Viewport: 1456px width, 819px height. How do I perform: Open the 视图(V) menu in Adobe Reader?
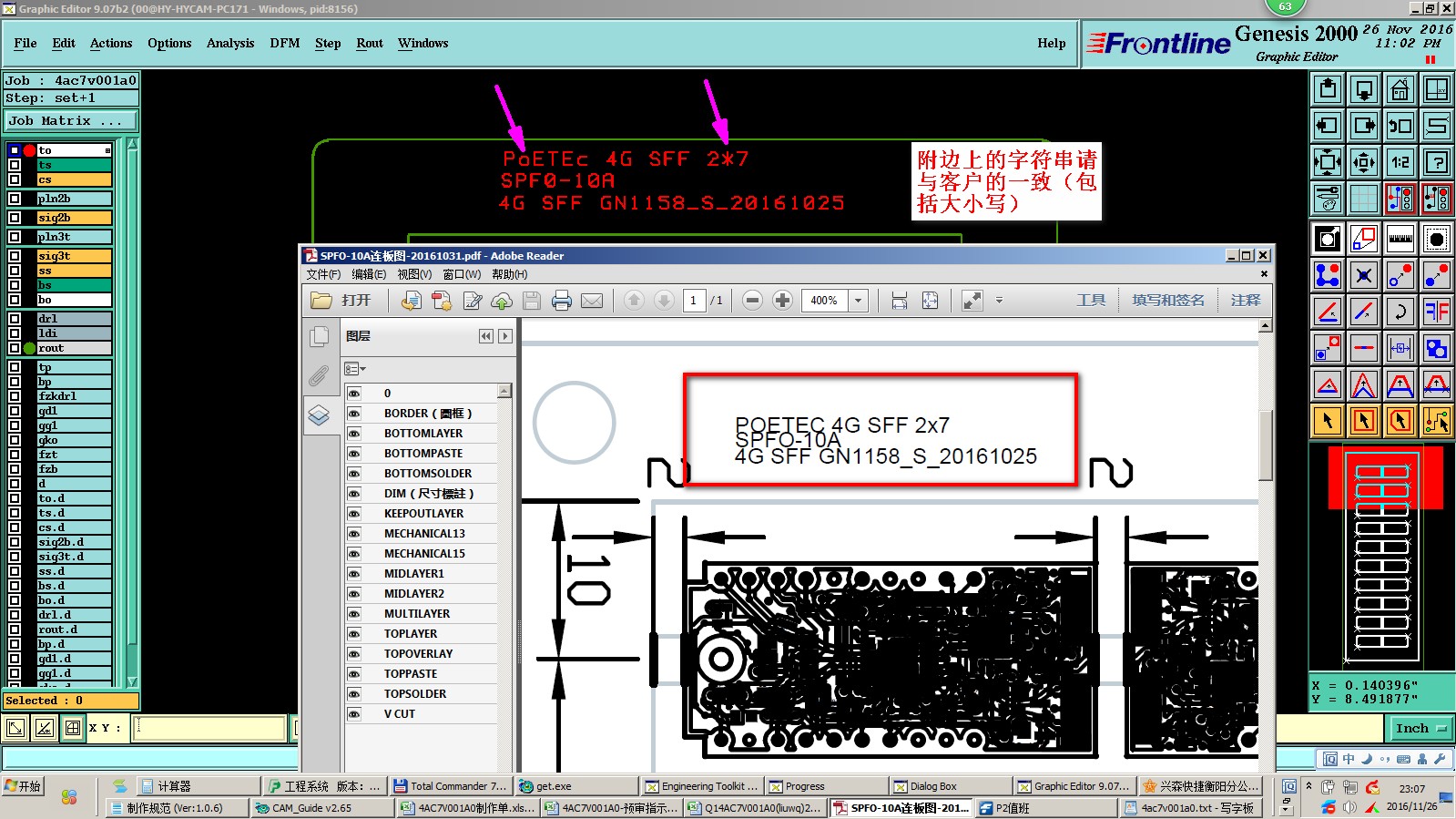pos(414,274)
